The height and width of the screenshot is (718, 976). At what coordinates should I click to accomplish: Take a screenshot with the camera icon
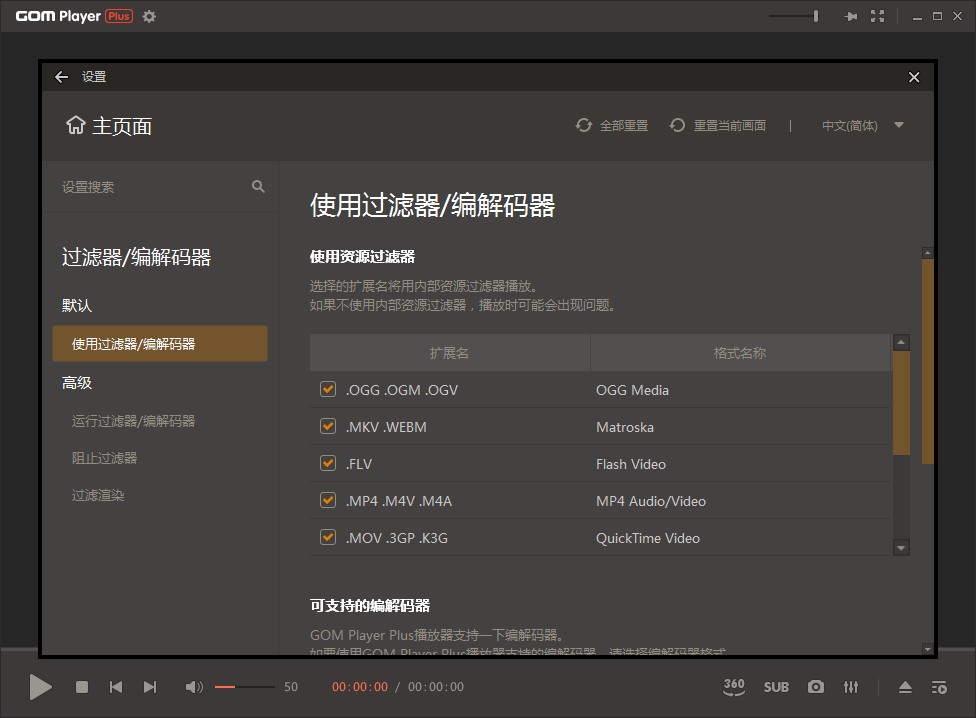tap(816, 687)
